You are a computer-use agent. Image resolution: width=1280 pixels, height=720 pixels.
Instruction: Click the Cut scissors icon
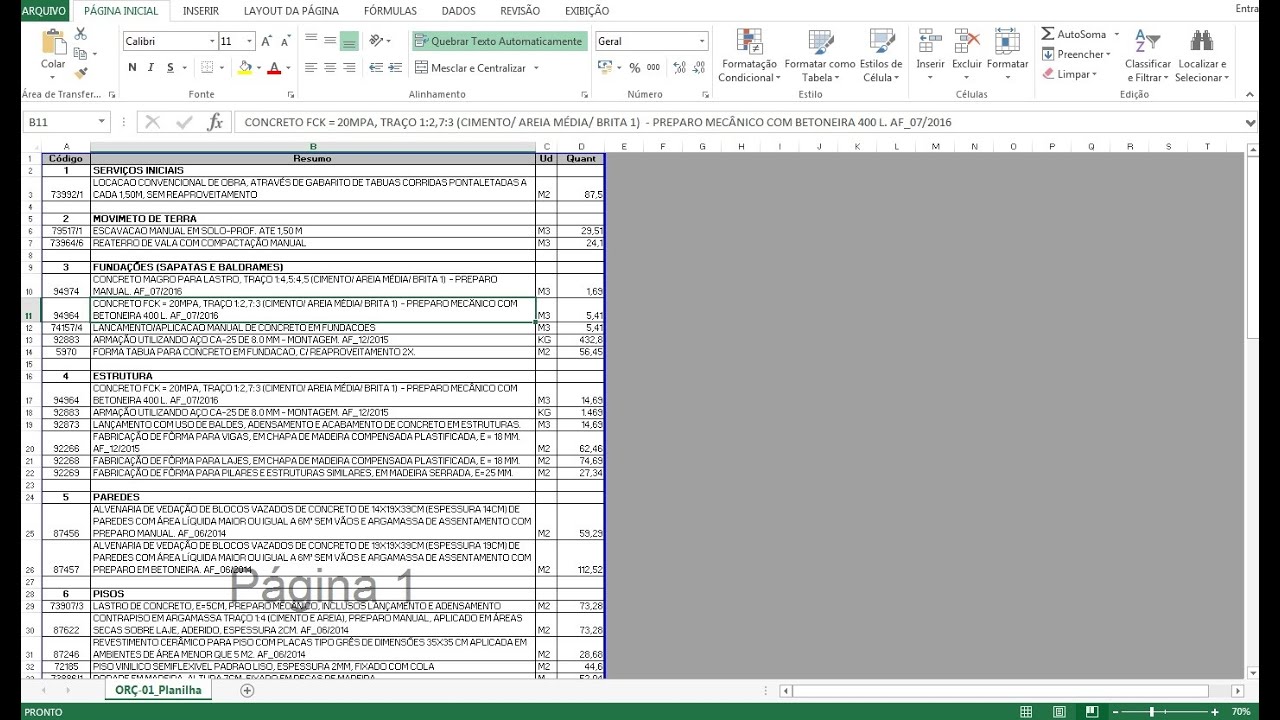click(81, 34)
